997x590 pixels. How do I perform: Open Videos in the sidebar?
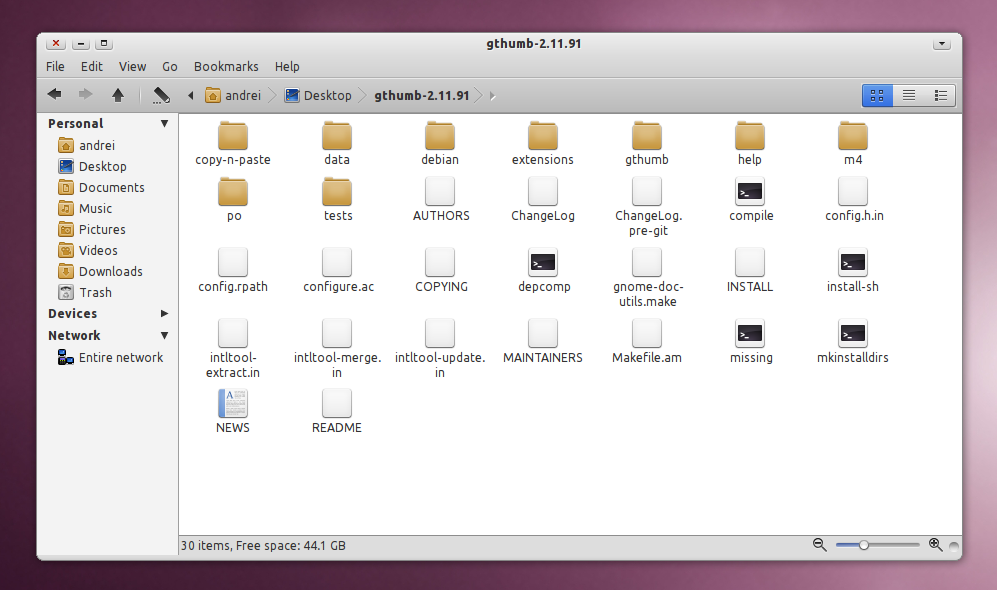[88, 250]
